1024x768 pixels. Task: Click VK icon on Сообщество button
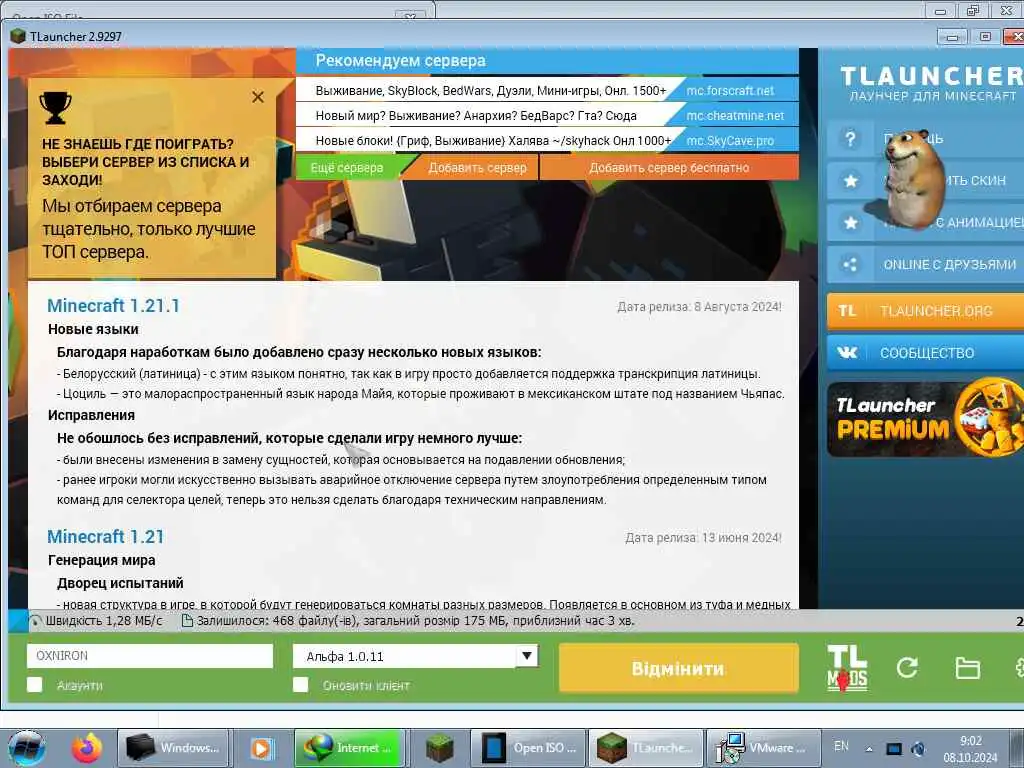point(847,353)
